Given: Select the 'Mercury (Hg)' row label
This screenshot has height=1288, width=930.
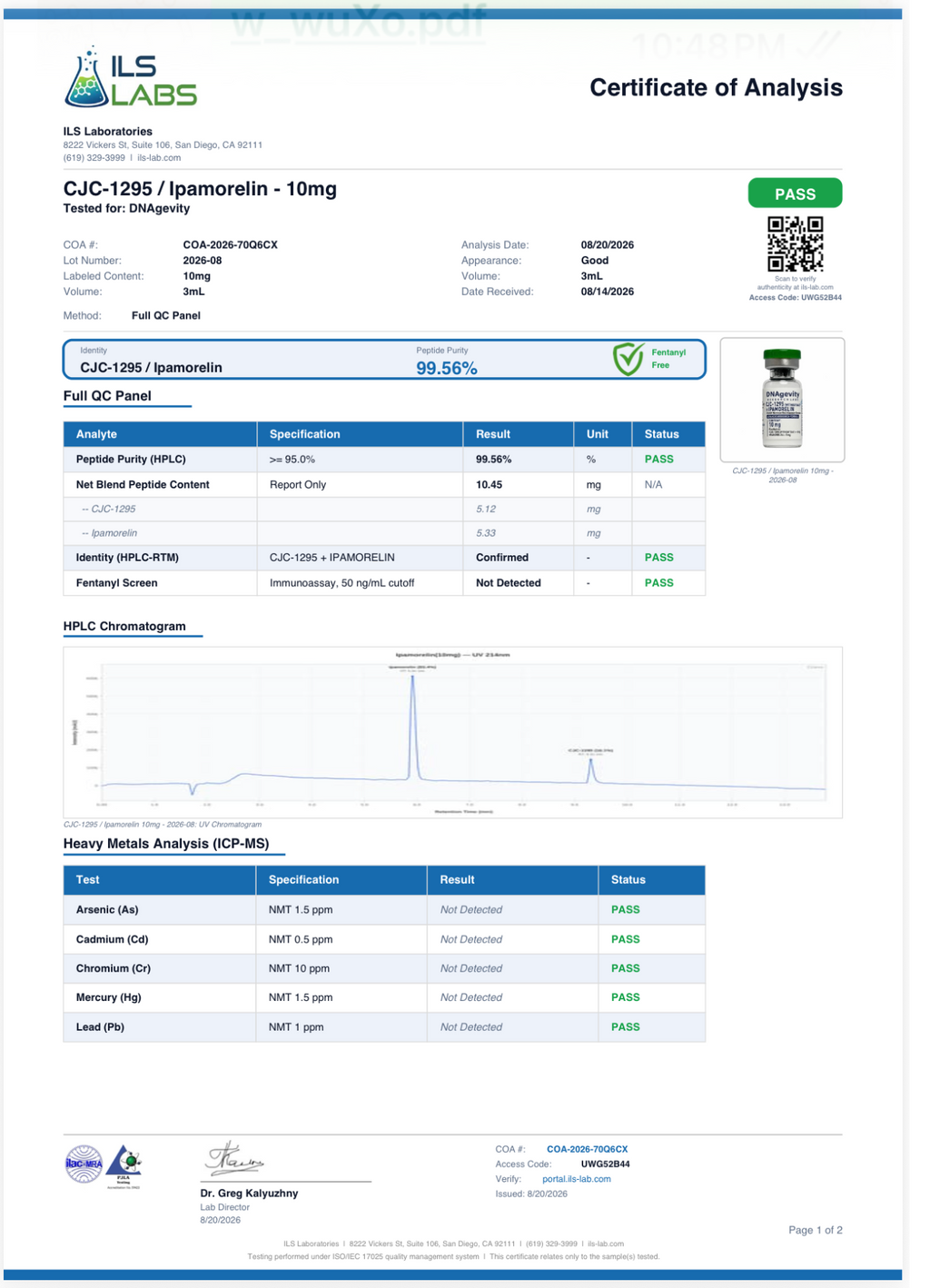Looking at the screenshot, I should coord(109,997).
